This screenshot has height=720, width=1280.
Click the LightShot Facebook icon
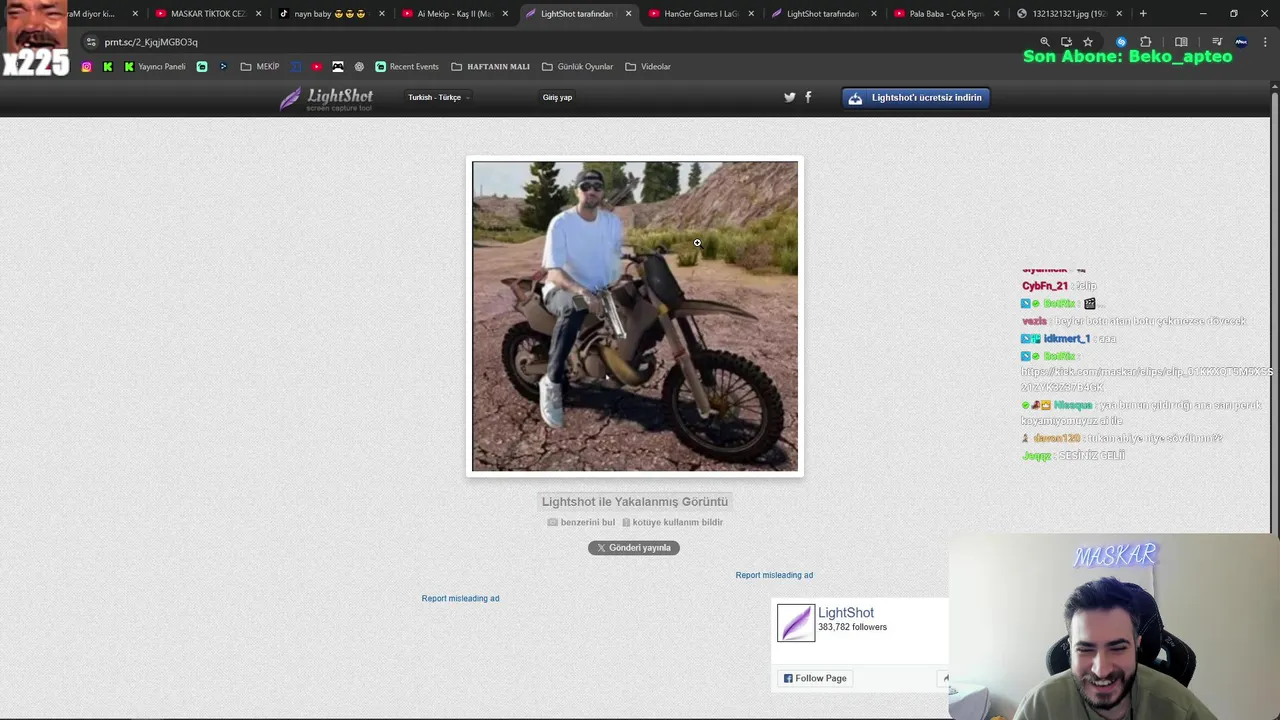(808, 97)
